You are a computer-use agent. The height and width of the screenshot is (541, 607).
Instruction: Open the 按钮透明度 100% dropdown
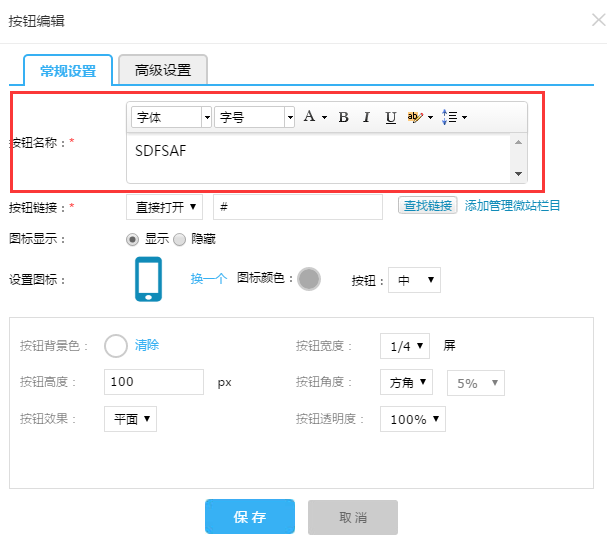(x=412, y=419)
